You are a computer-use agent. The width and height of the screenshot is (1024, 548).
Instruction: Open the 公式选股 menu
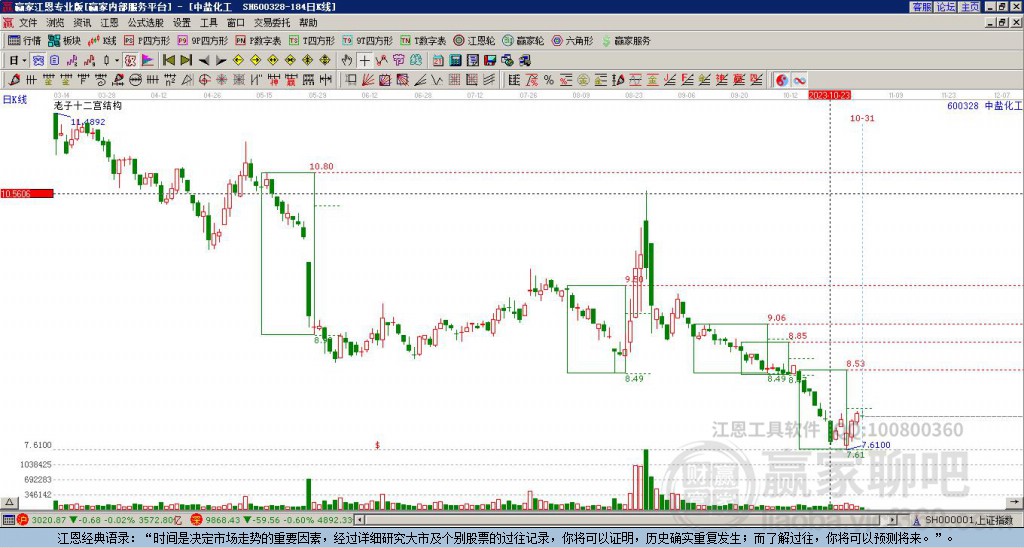point(146,23)
